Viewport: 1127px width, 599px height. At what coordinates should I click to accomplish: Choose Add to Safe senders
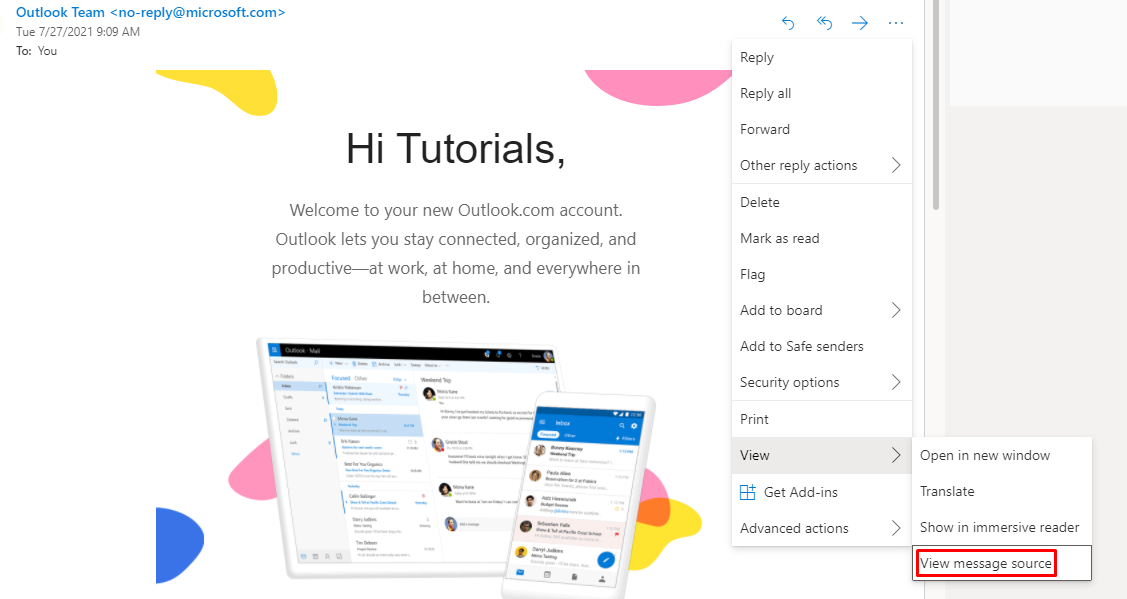tap(801, 346)
